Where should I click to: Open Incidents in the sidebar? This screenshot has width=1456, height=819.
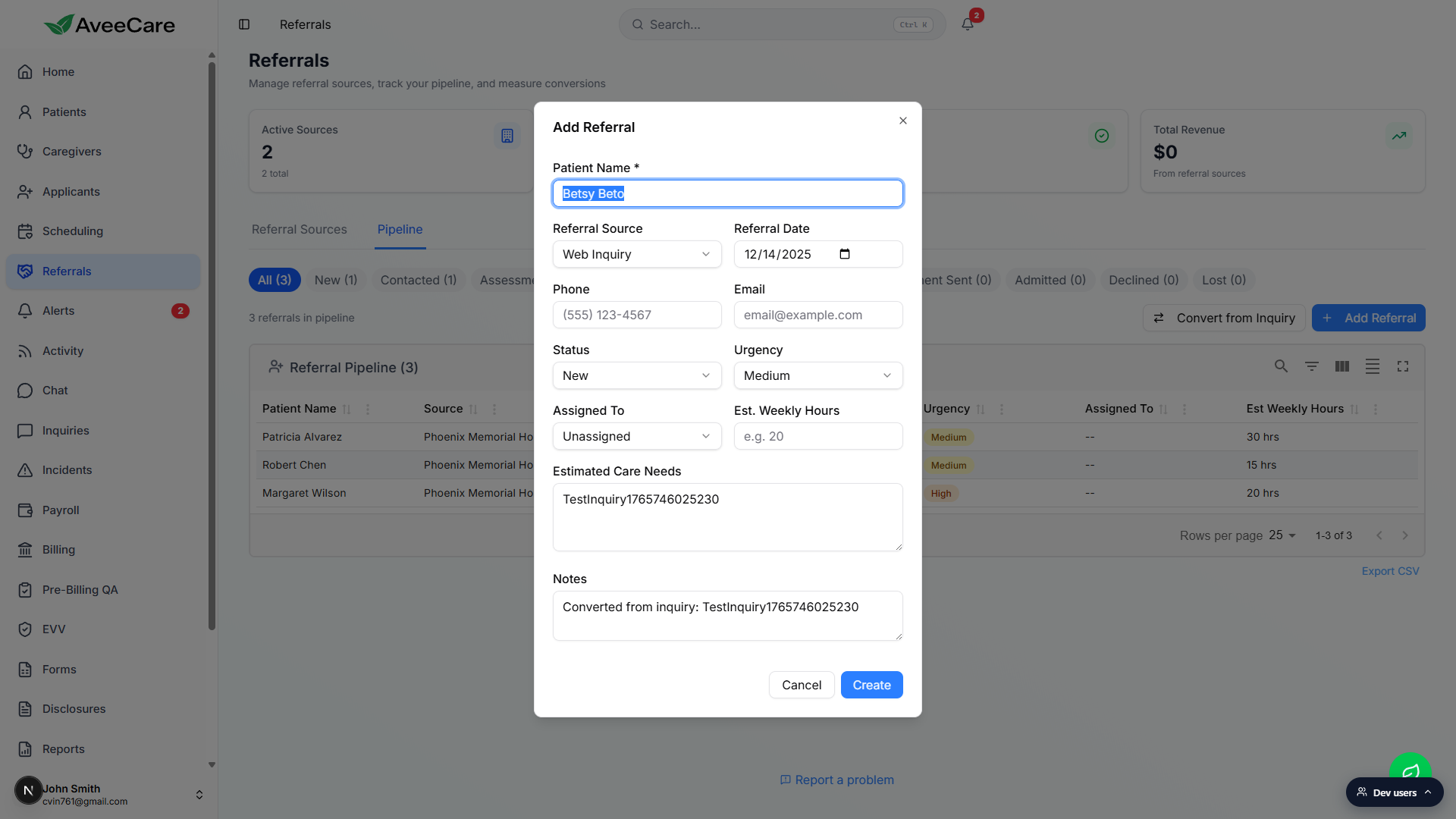click(x=102, y=470)
